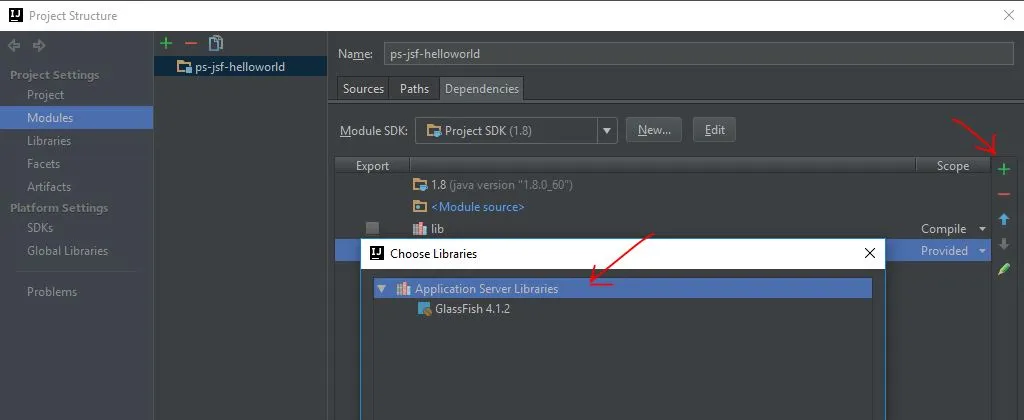Move the dependency down with gray arrow

1004,244
